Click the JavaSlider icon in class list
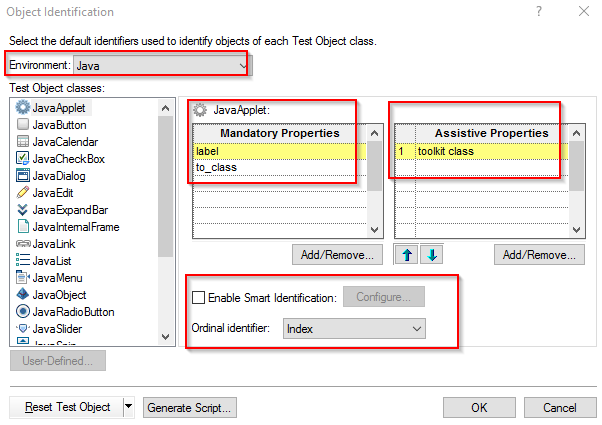This screenshot has width=602, height=425. pos(23,328)
